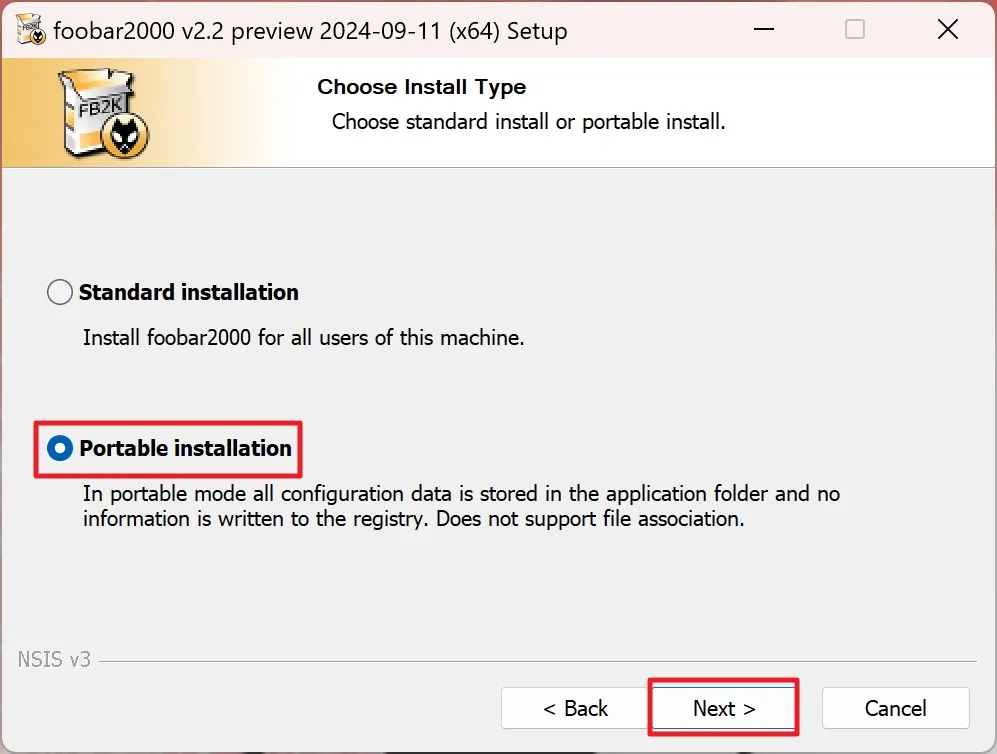Select the Portable installation radio button
This screenshot has height=754, width=997.
[x=60, y=449]
